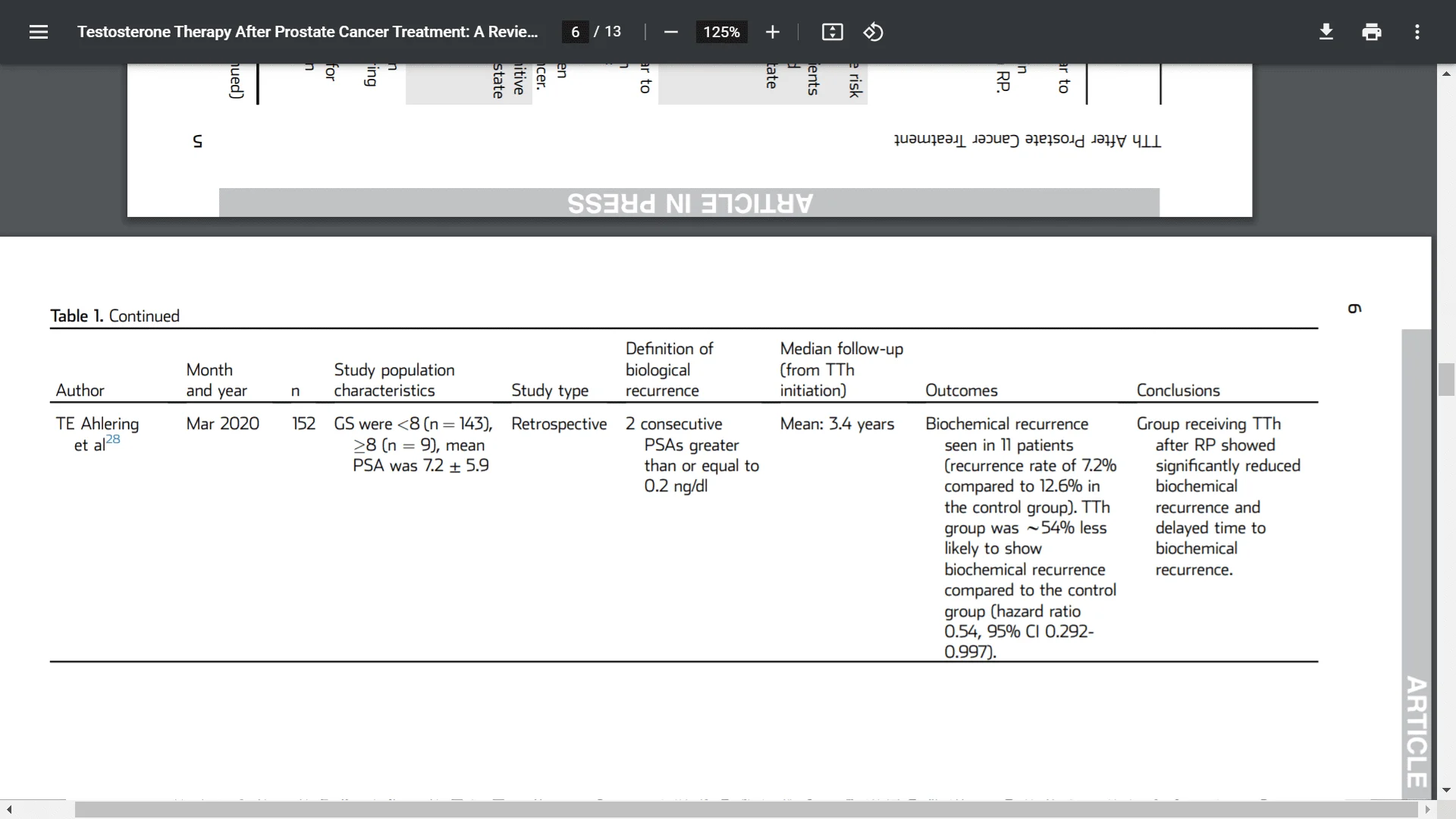Select the 'TE Ahlering' author cell

97,434
